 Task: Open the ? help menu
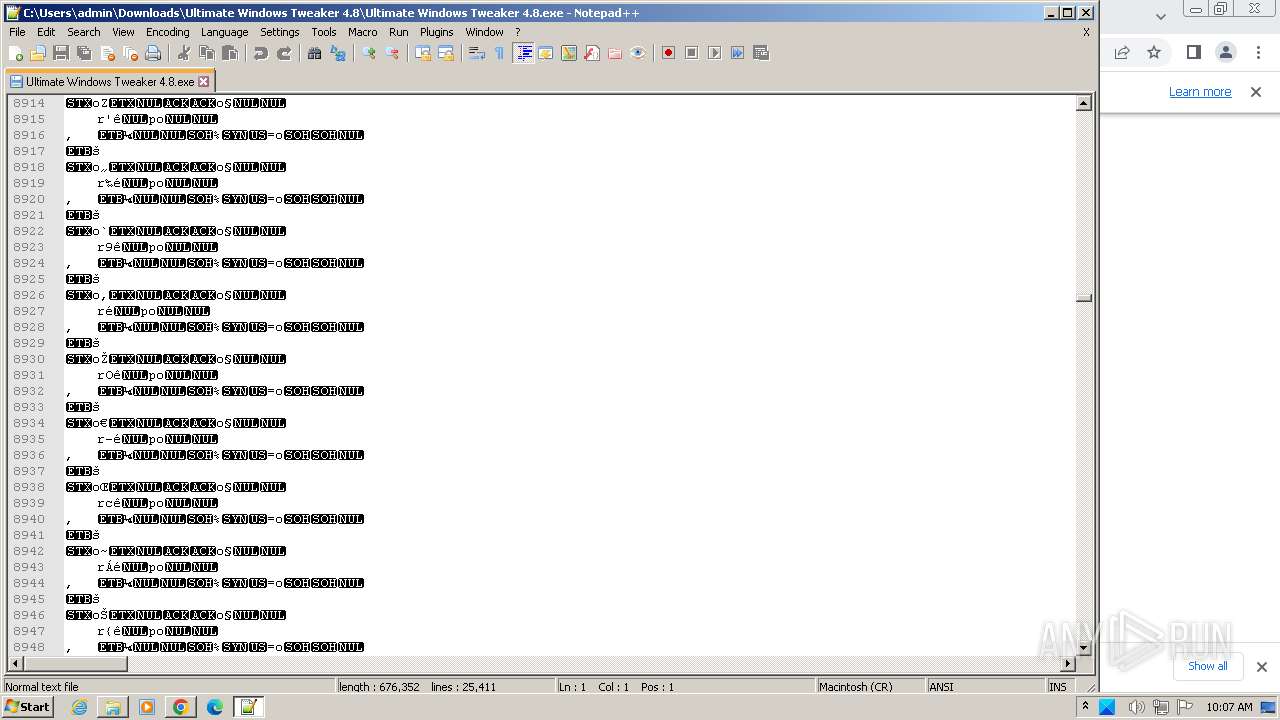pos(518,32)
